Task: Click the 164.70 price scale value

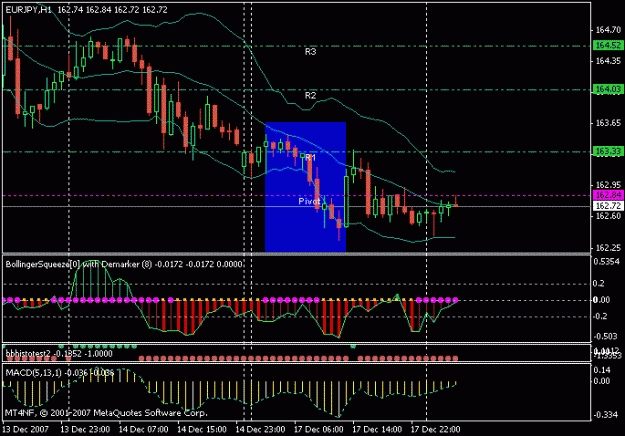Action: (608, 30)
